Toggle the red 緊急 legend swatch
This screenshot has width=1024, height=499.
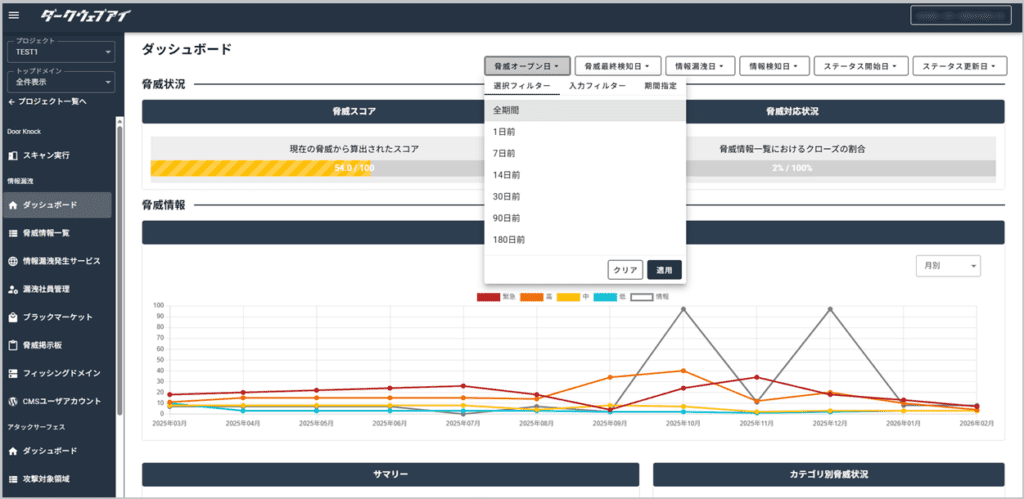[x=488, y=297]
